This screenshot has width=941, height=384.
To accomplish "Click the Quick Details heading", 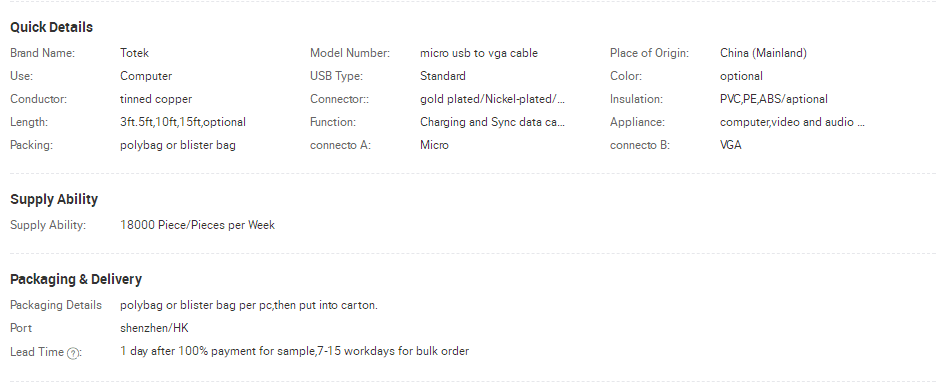I will [x=52, y=28].
